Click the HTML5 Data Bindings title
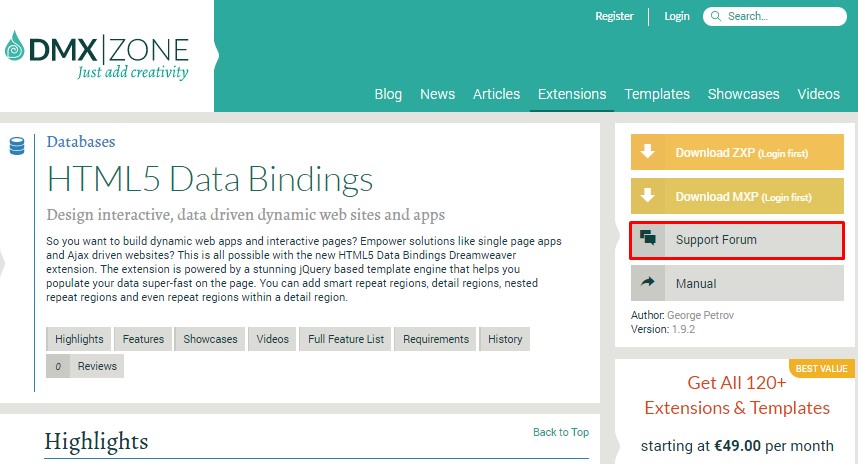Screen dimensions: 858x464 (210, 179)
